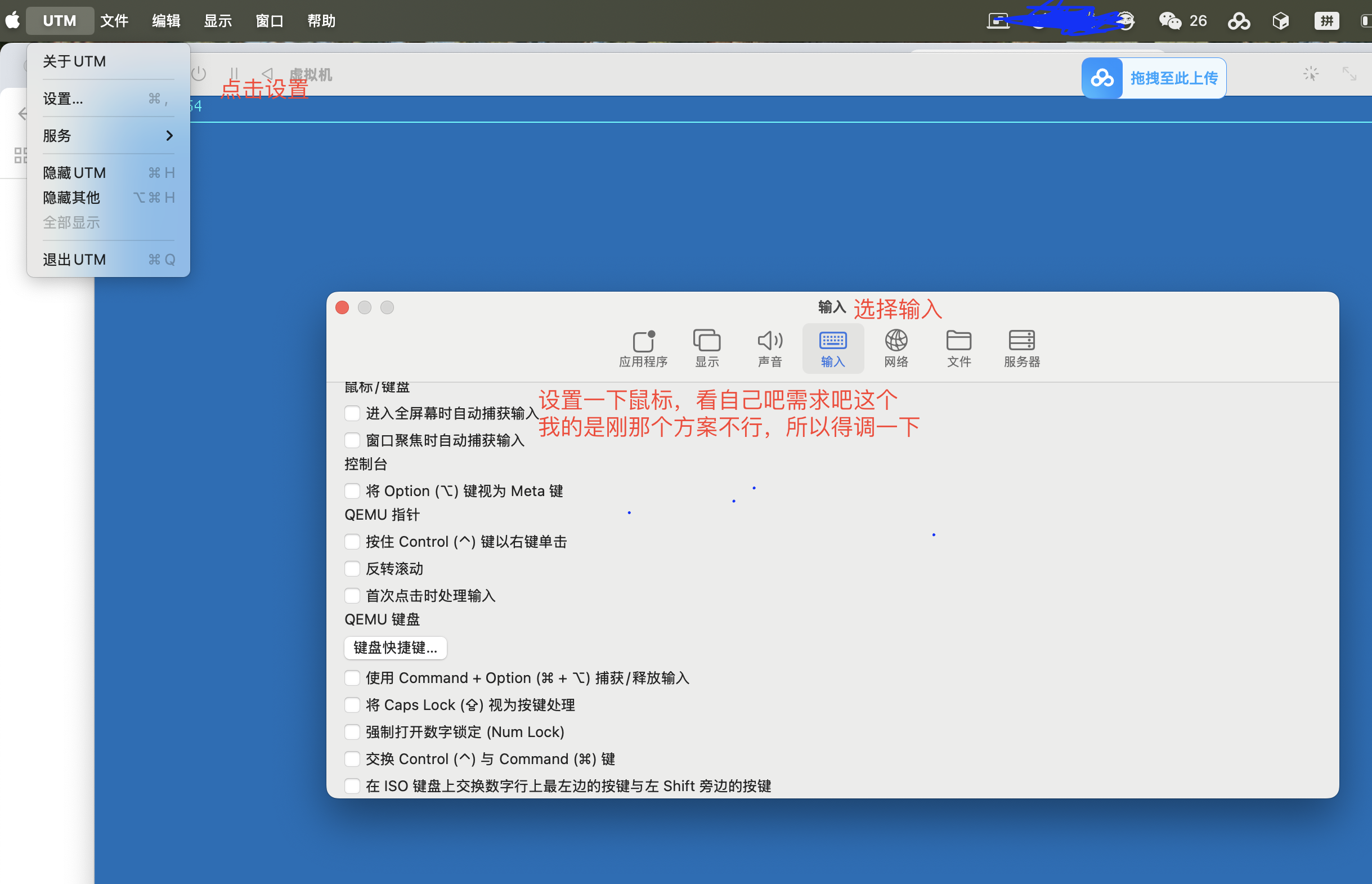Choose 退出 UTM menu entry
This screenshot has width=1372, height=884.
pyautogui.click(x=109, y=260)
